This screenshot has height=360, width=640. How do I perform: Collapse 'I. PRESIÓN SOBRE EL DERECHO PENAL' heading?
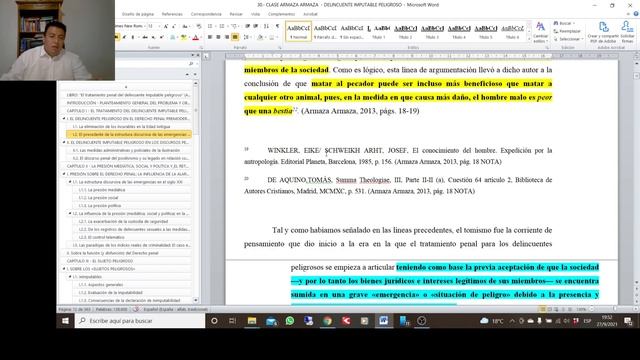click(64, 174)
